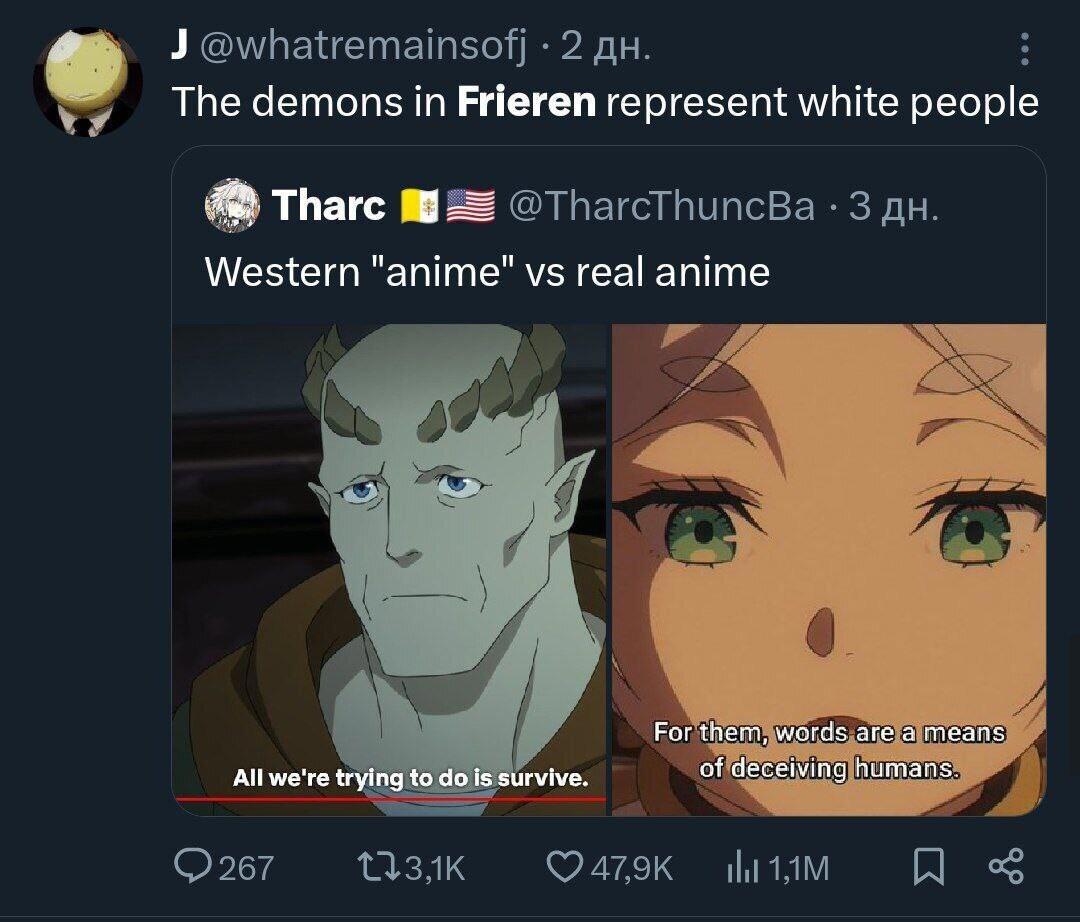Open the left demon image thumbnail

coord(389,570)
